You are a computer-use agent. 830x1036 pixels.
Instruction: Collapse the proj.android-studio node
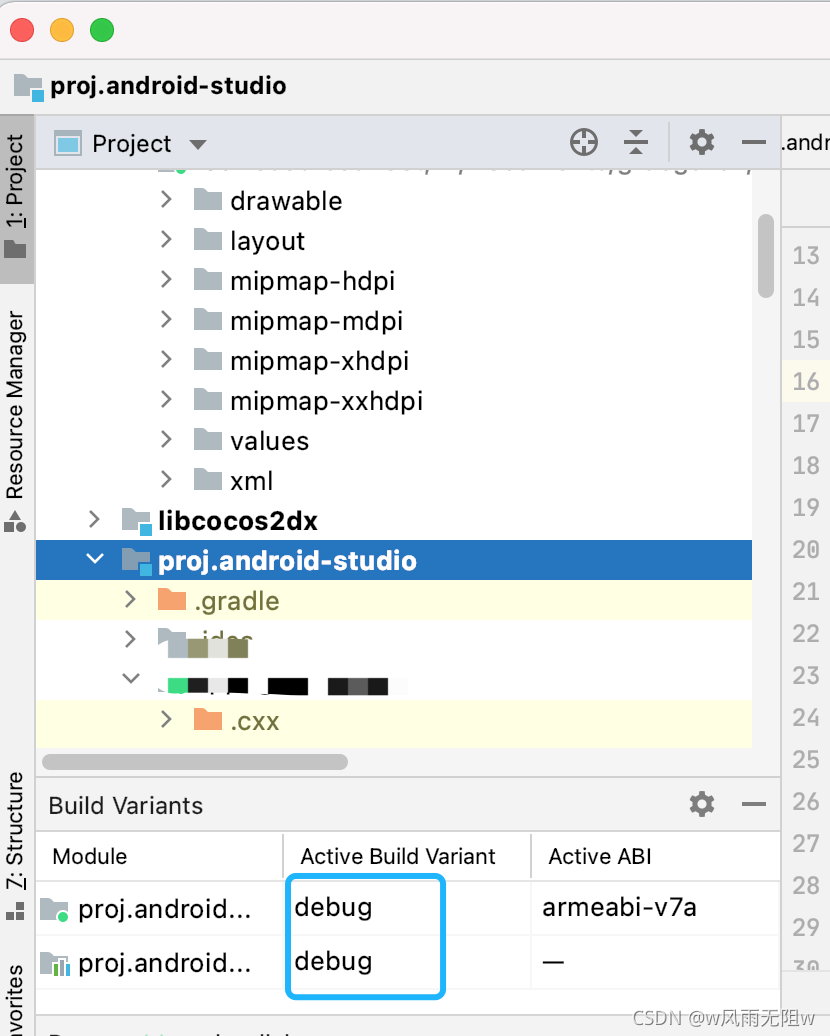95,560
